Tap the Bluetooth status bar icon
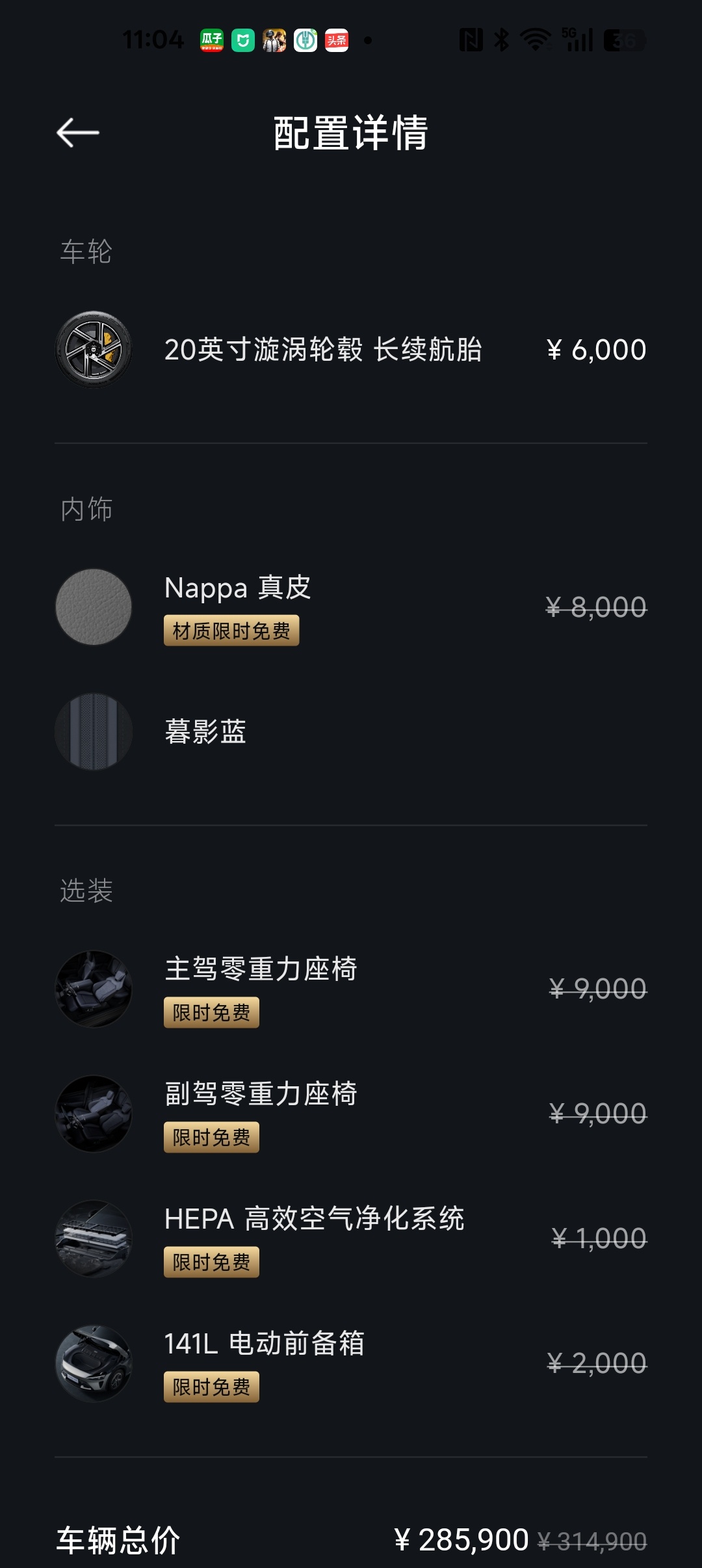The image size is (702, 1568). click(x=501, y=40)
